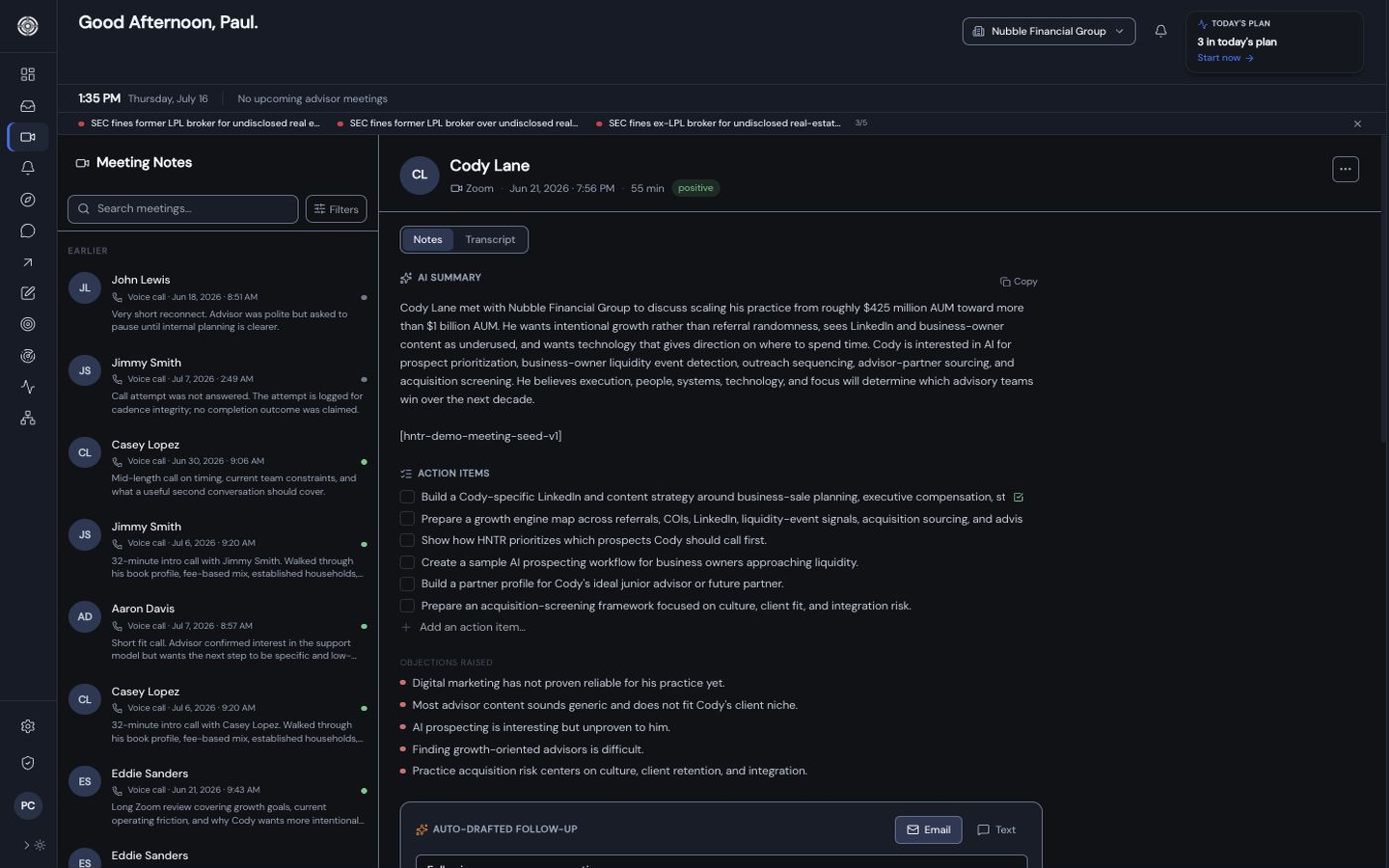Check Prepare an acquisition-screening framework item
Viewport: 1389px width, 868px height.
pyautogui.click(x=407, y=606)
